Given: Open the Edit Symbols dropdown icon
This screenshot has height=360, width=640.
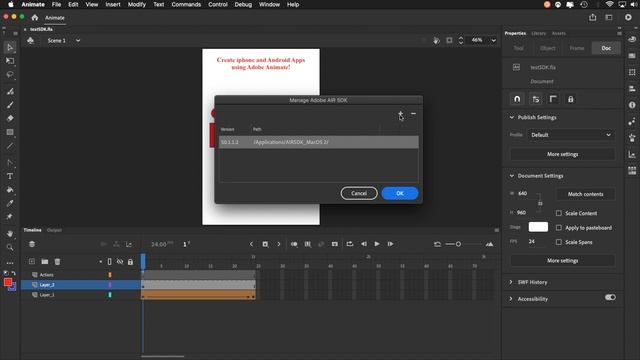Looking at the screenshot, I should 31,40.
